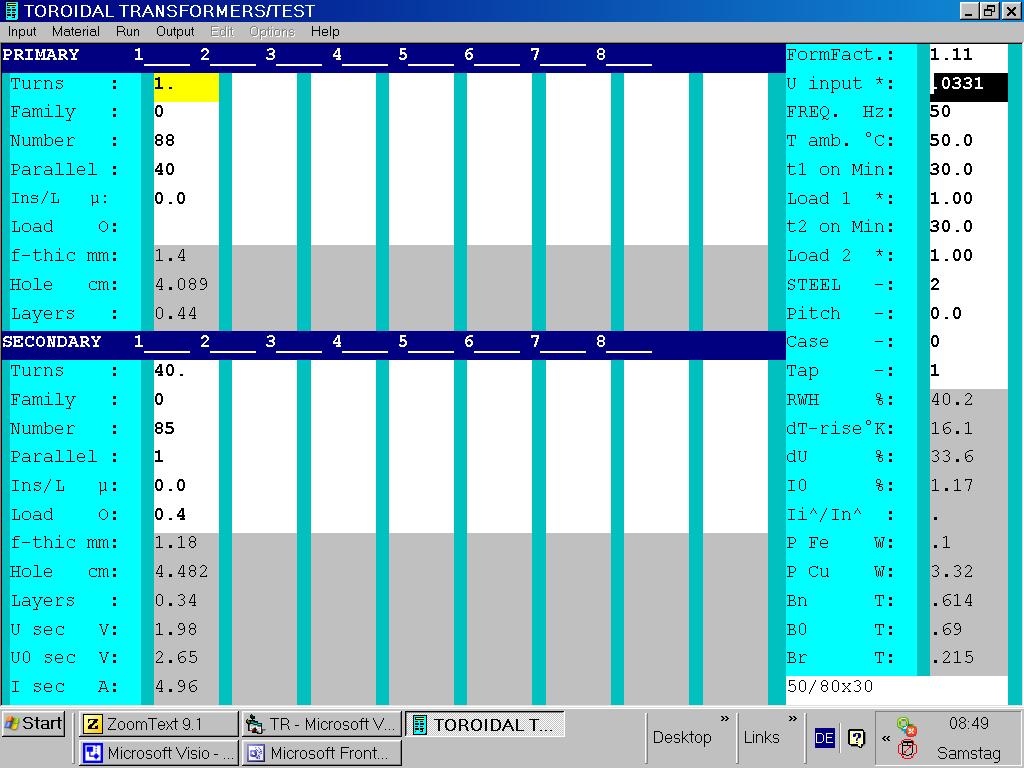Open the Run menu
This screenshot has height=768, width=1024.
pyautogui.click(x=127, y=31)
